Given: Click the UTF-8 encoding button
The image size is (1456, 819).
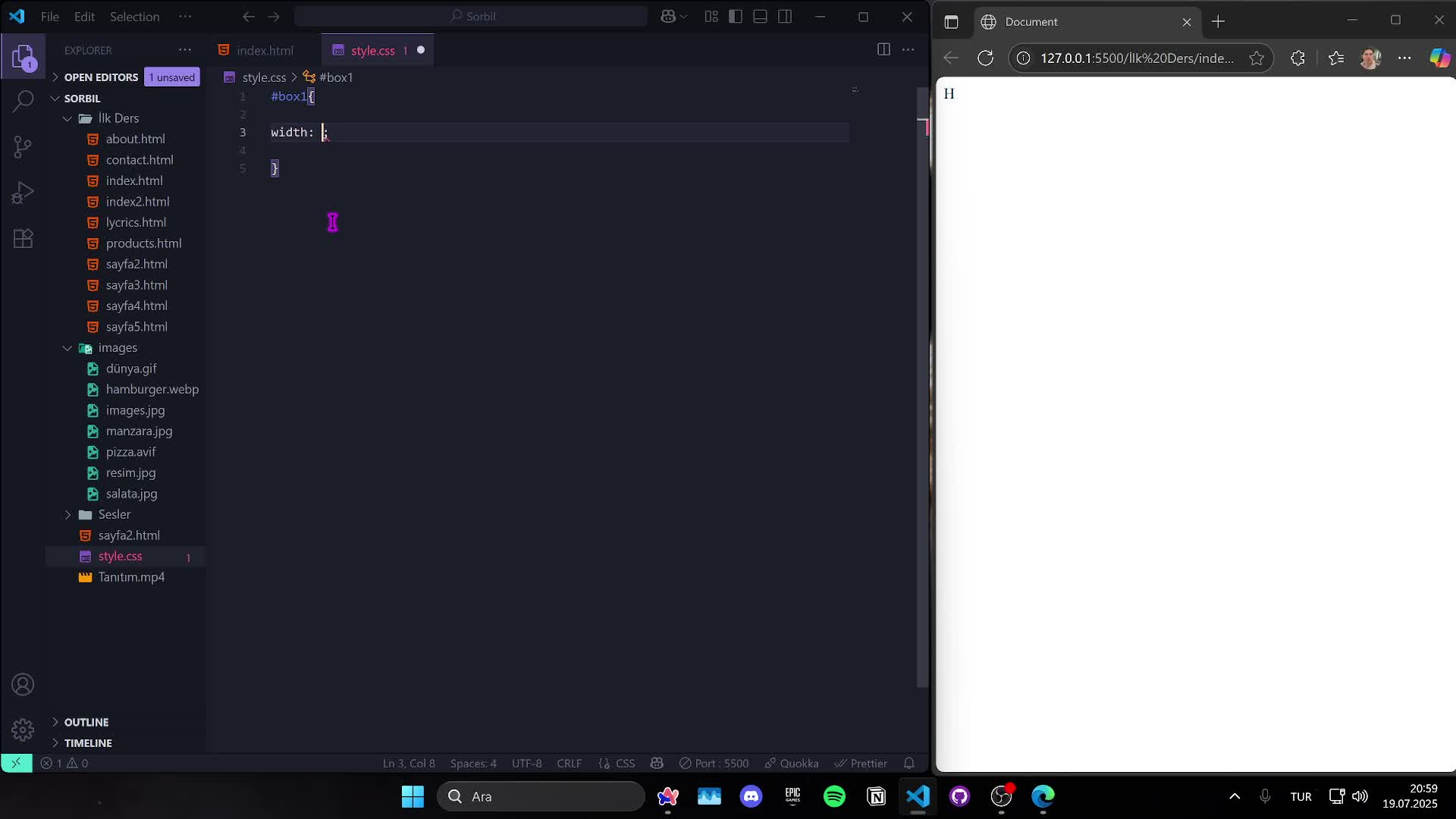Looking at the screenshot, I should coord(526,763).
